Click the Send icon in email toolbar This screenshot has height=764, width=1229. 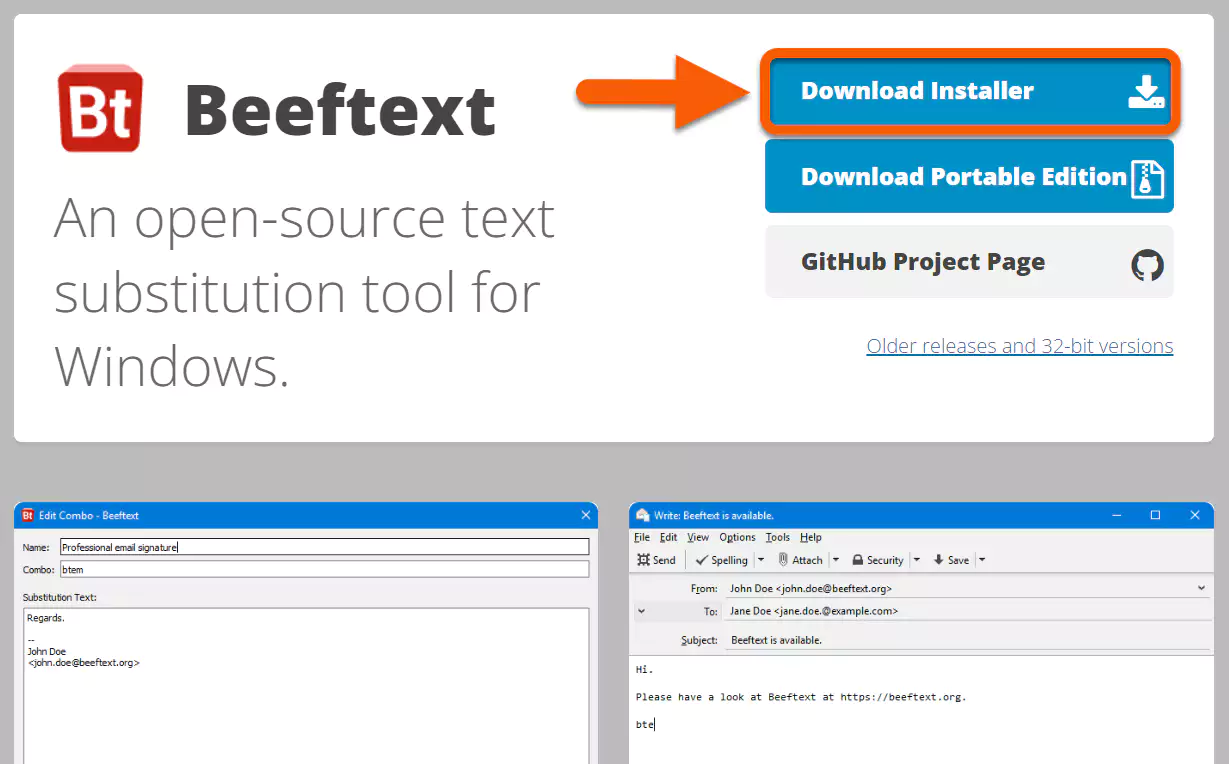tap(656, 560)
